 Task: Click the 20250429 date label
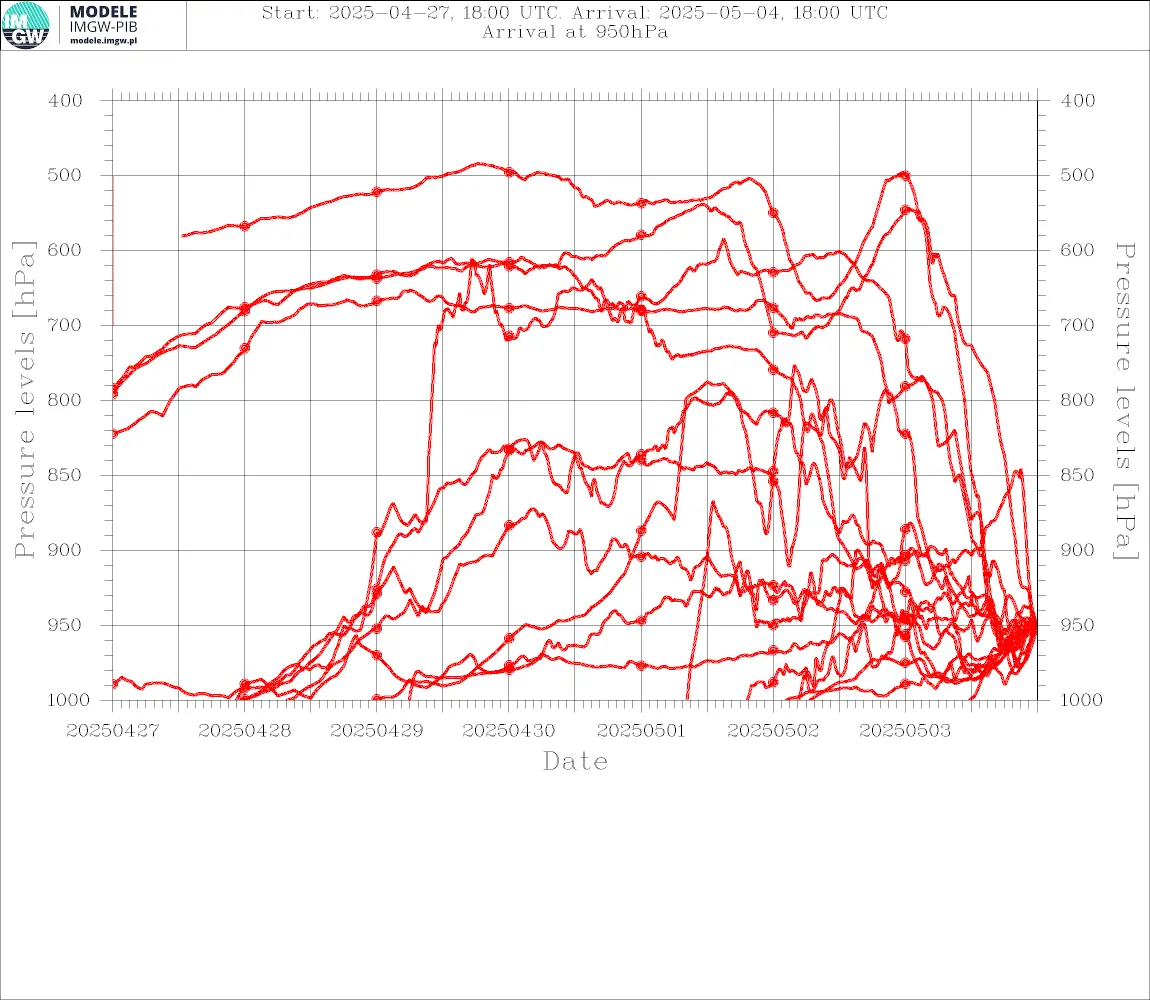[x=377, y=731]
